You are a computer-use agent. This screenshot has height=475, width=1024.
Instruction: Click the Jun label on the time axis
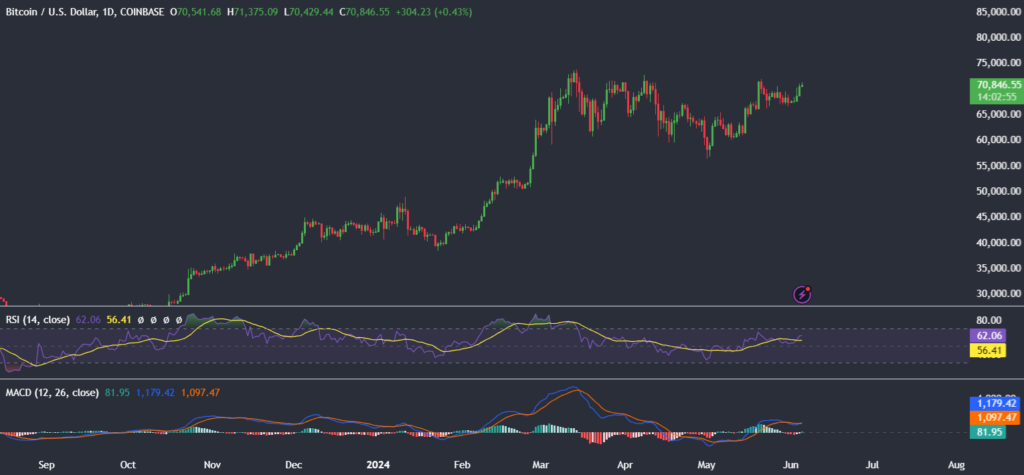pyautogui.click(x=789, y=465)
